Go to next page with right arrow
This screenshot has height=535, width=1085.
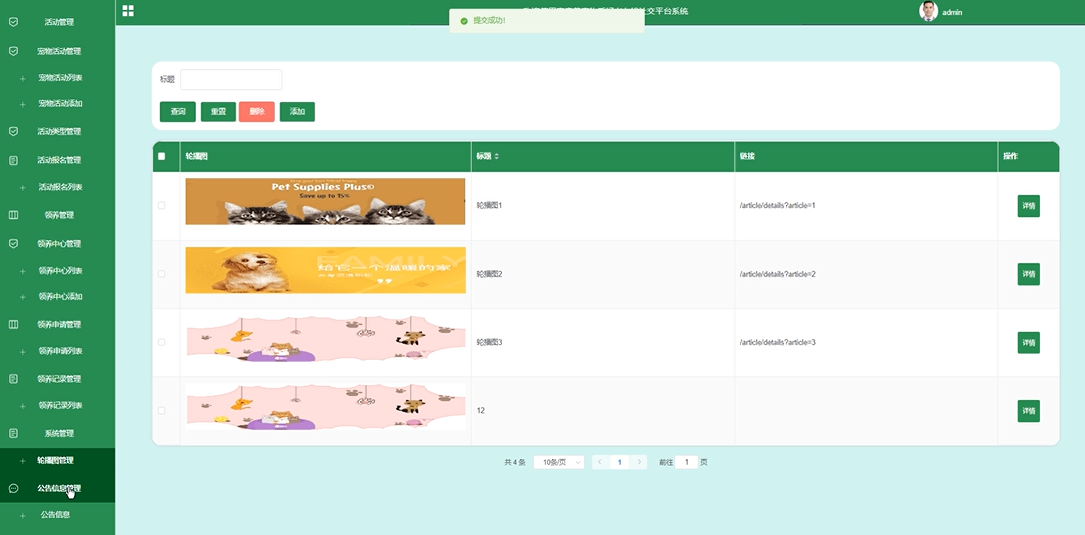tap(639, 462)
